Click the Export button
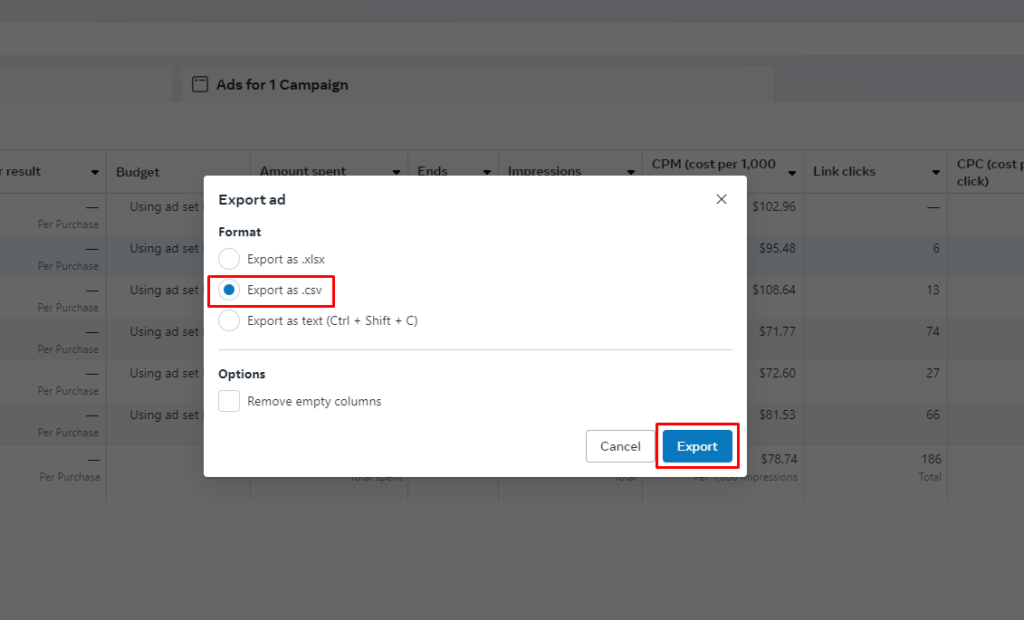1024x620 pixels. point(697,446)
